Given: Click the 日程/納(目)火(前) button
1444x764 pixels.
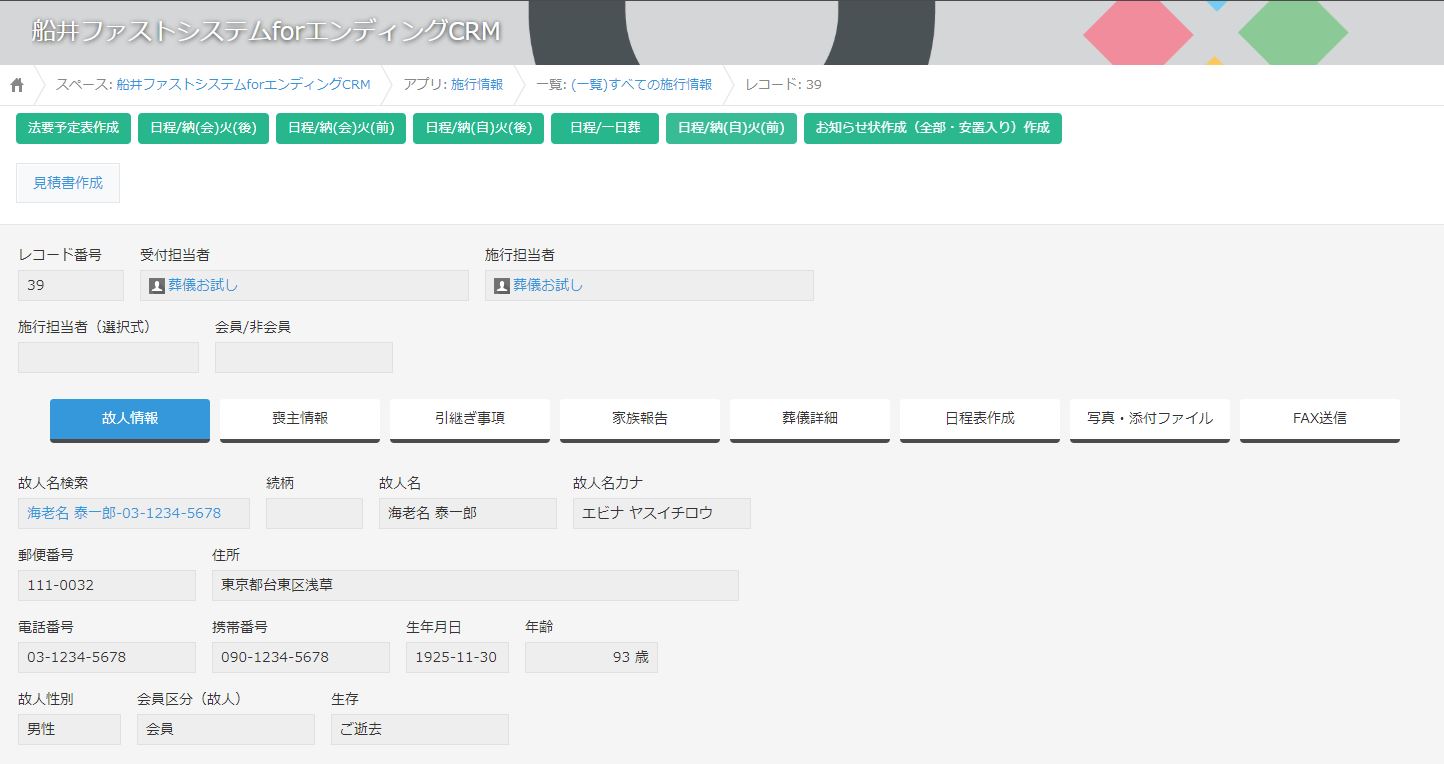Looking at the screenshot, I should click(731, 128).
